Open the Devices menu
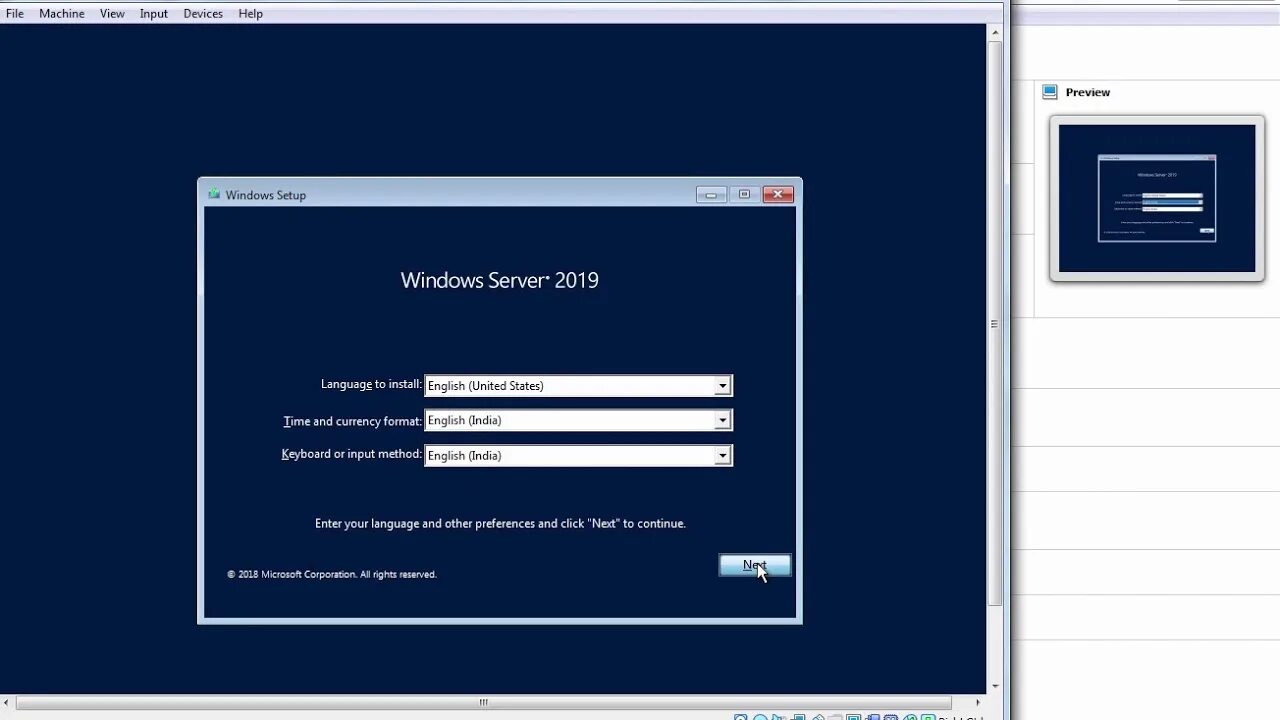1280x720 pixels. (x=203, y=13)
